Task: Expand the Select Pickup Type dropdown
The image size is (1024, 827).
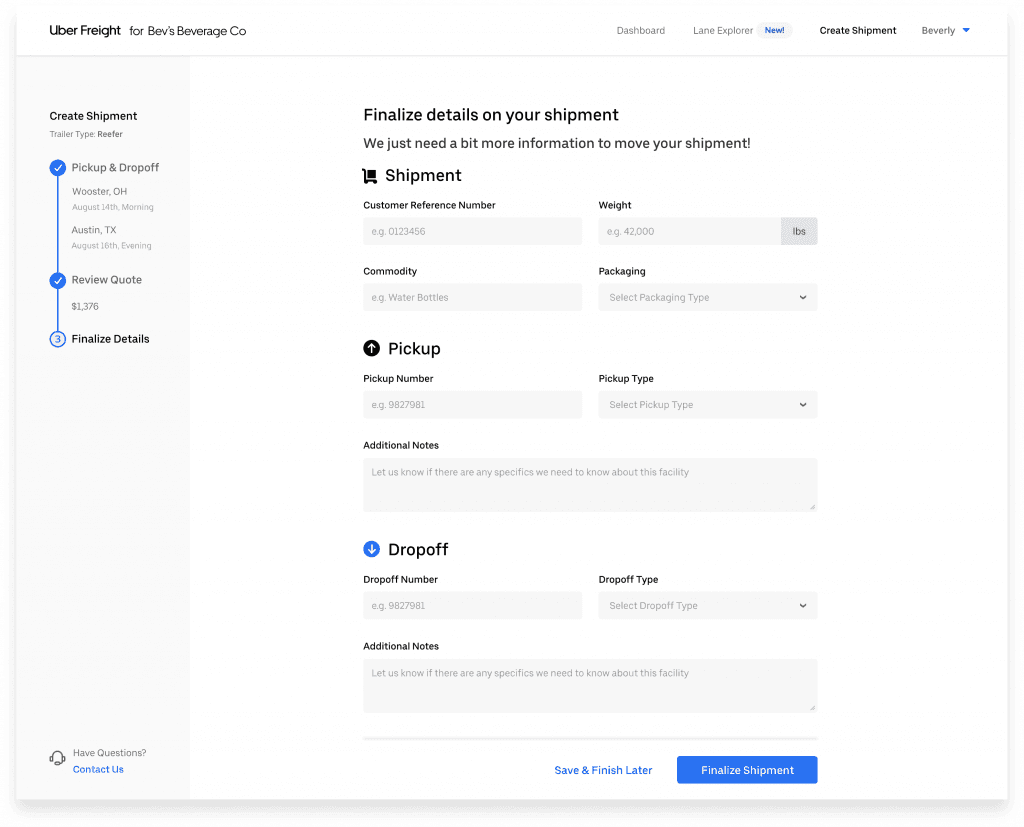Action: (x=707, y=405)
